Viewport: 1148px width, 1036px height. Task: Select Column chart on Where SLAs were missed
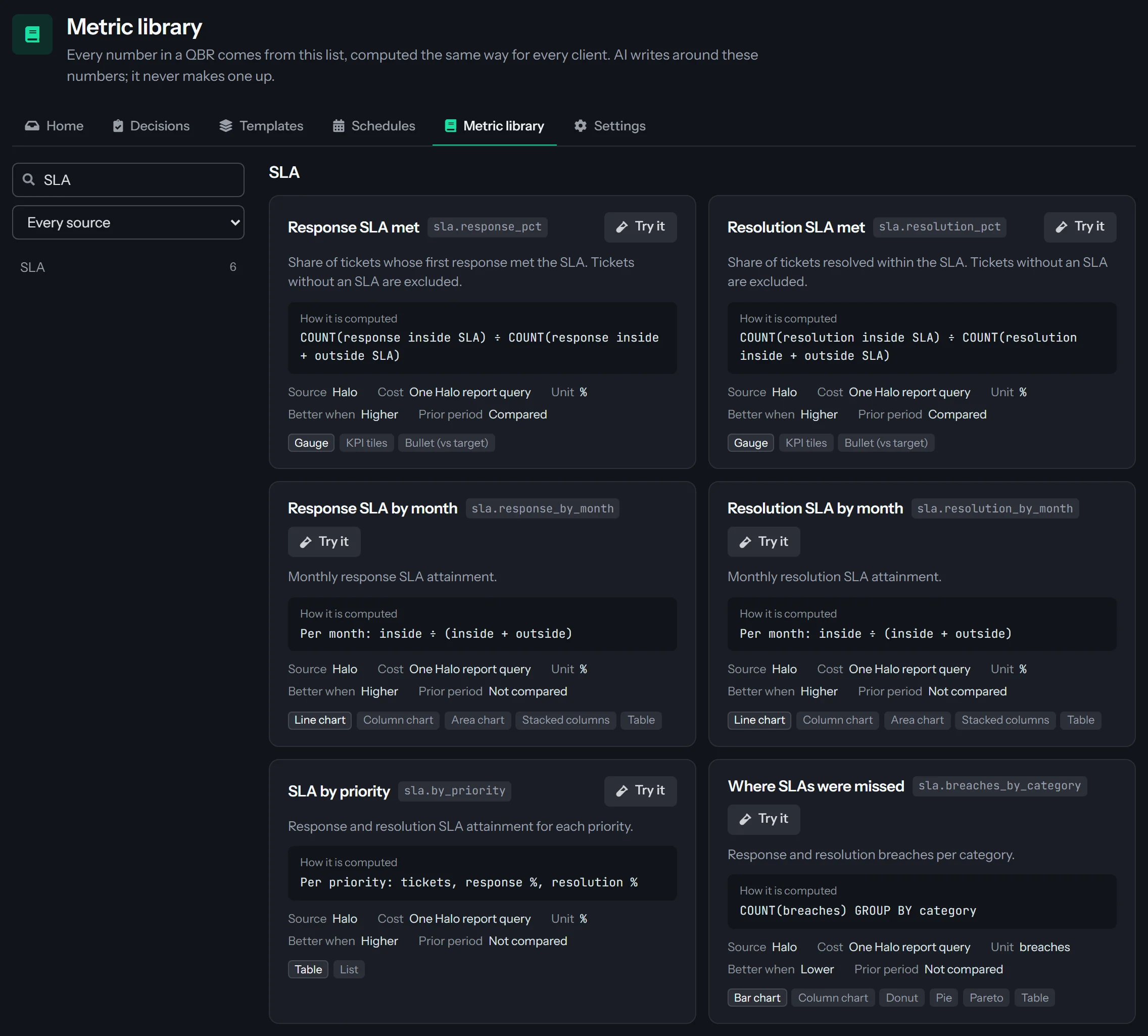(x=833, y=998)
